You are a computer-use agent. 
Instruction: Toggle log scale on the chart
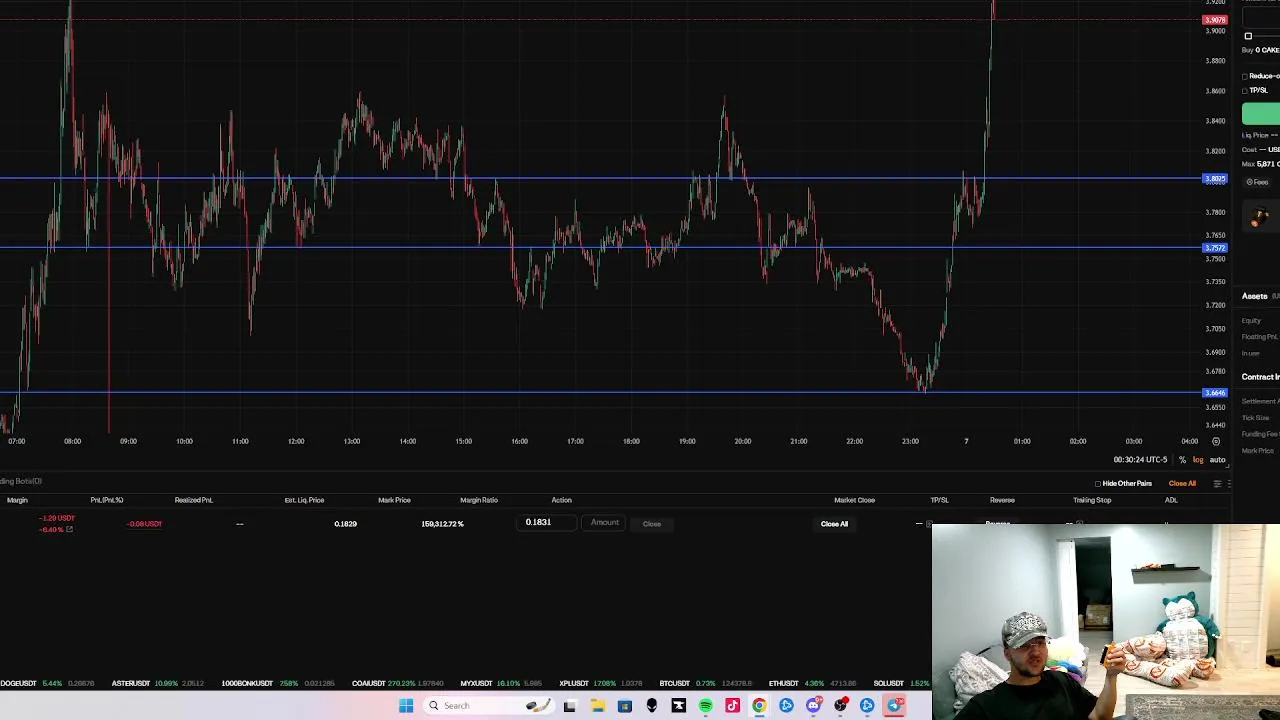tap(1198, 460)
